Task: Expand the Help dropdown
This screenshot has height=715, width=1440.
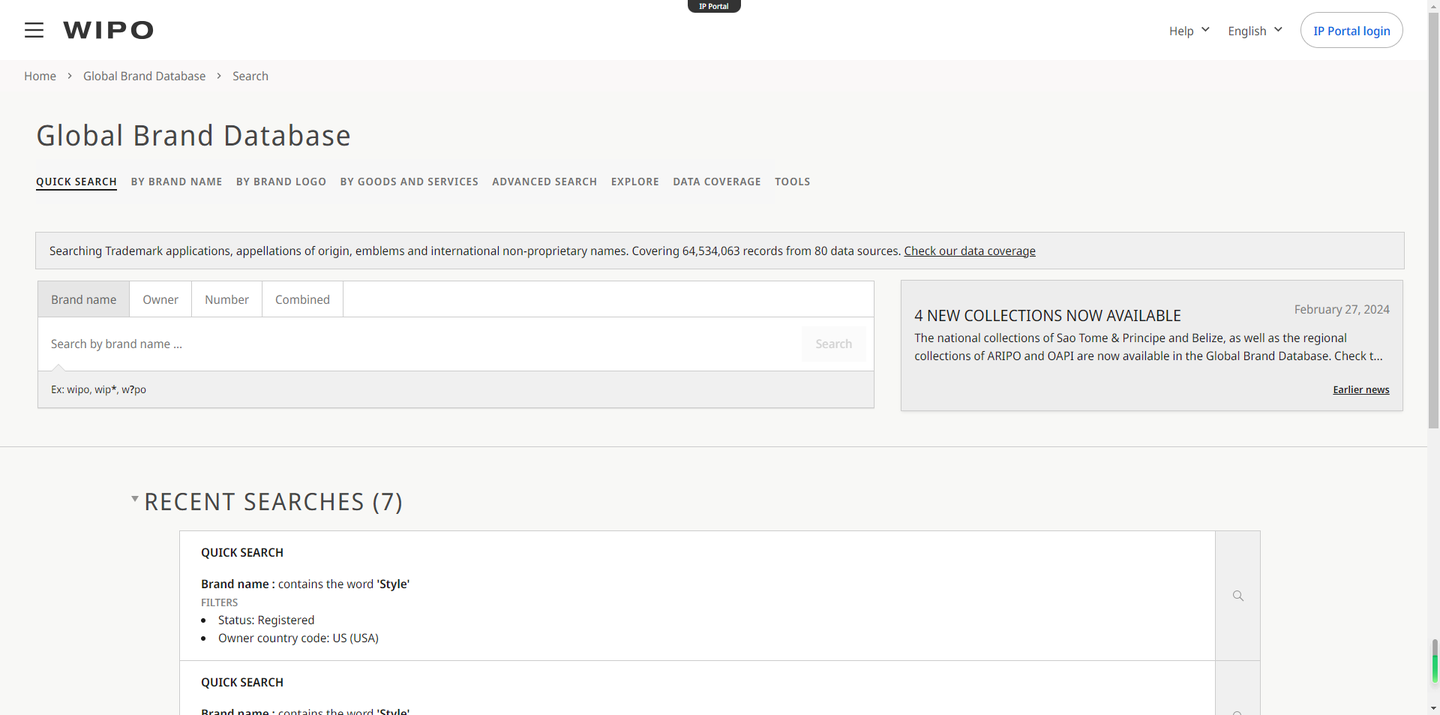Action: click(1189, 31)
